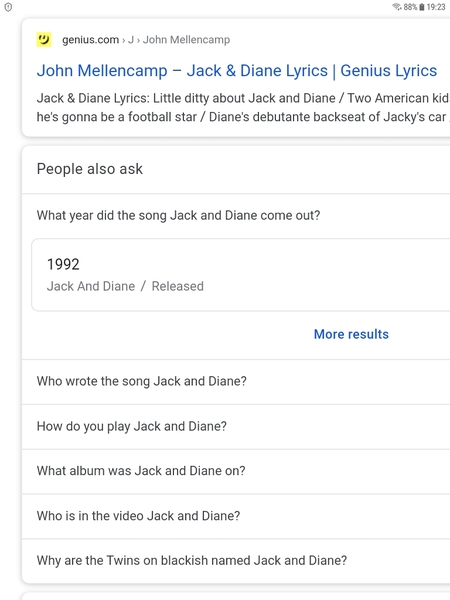Click the 'Jack And Diane / Released' caption

point(125,286)
